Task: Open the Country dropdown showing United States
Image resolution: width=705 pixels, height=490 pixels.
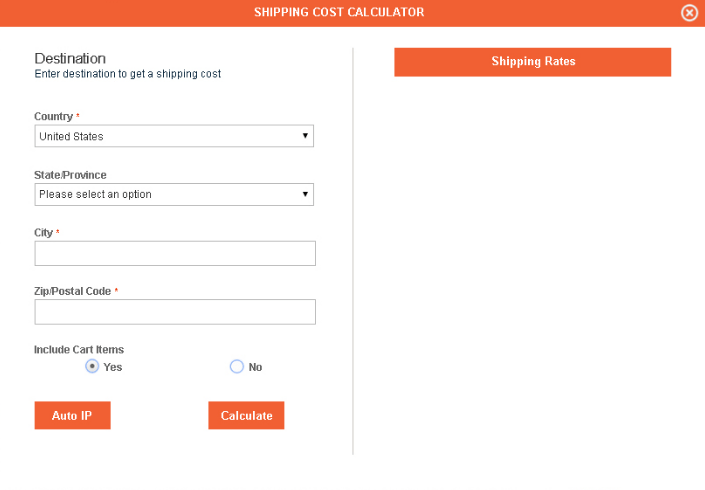Action: click(174, 136)
